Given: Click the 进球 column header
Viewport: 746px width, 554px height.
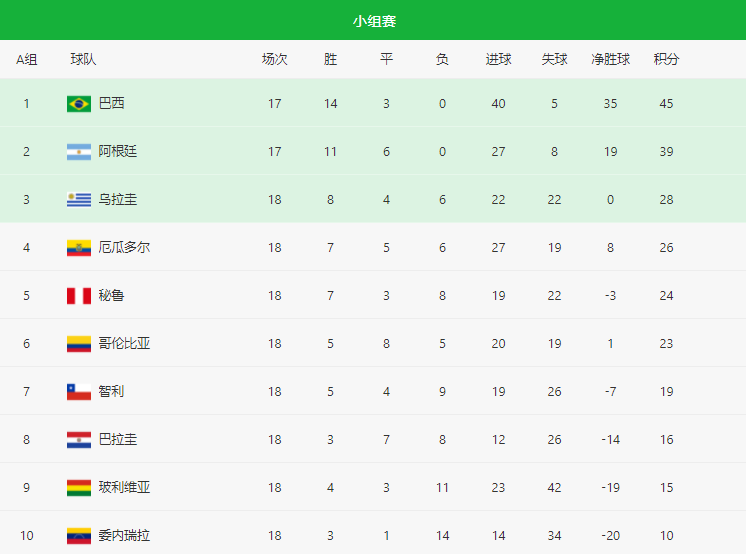Looking at the screenshot, I should coord(498,59).
